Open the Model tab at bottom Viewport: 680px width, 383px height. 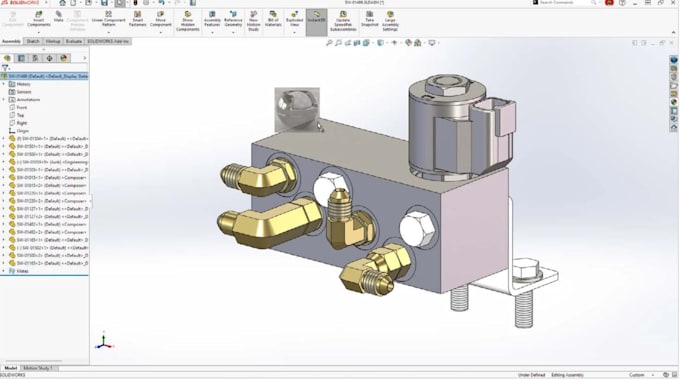tap(11, 368)
